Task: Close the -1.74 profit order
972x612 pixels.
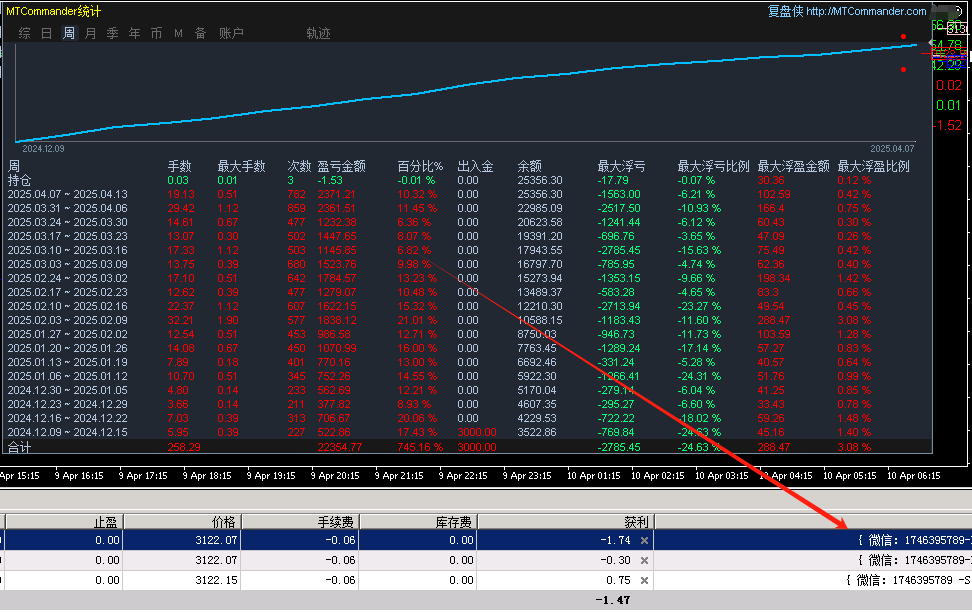Action: [x=644, y=541]
